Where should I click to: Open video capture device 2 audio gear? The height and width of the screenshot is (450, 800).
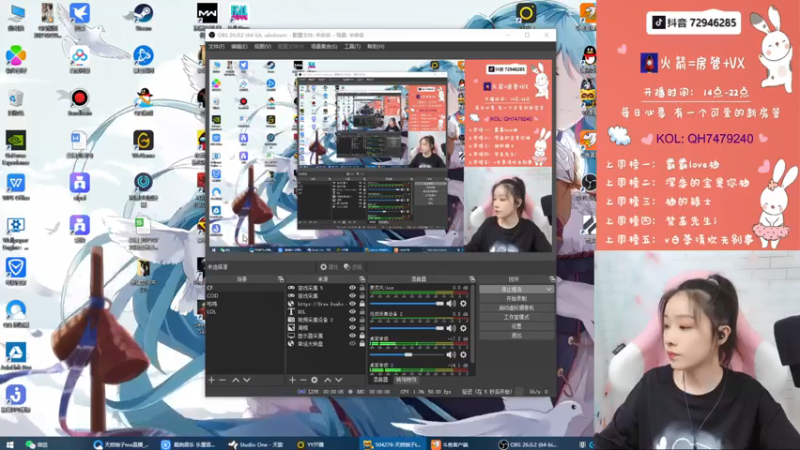[463, 329]
